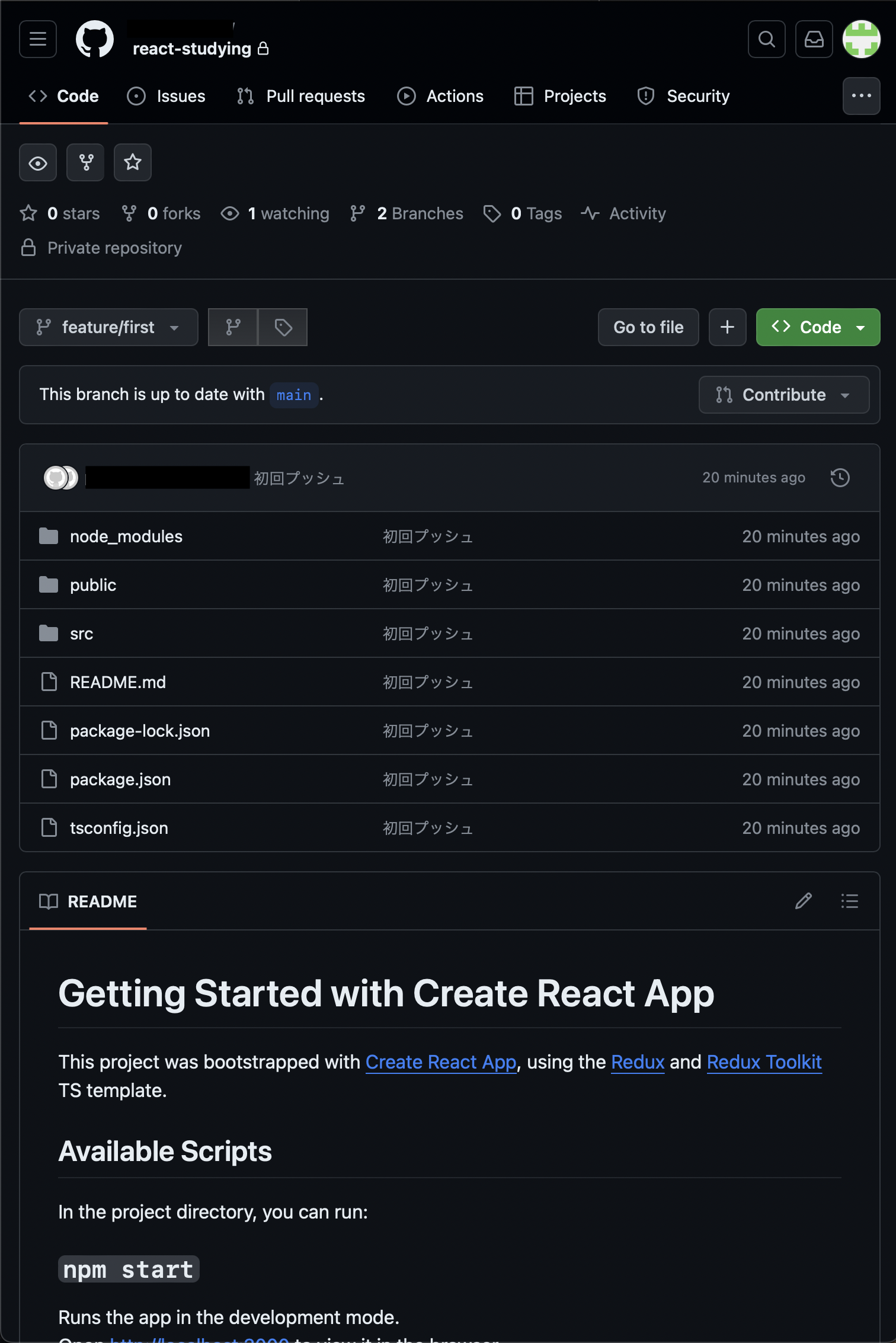Open the README.md file name
Image resolution: width=896 pixels, height=1343 pixels.
click(118, 682)
